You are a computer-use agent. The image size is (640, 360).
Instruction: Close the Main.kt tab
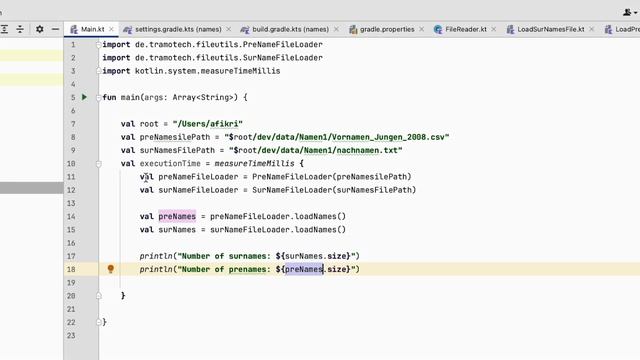111,29
